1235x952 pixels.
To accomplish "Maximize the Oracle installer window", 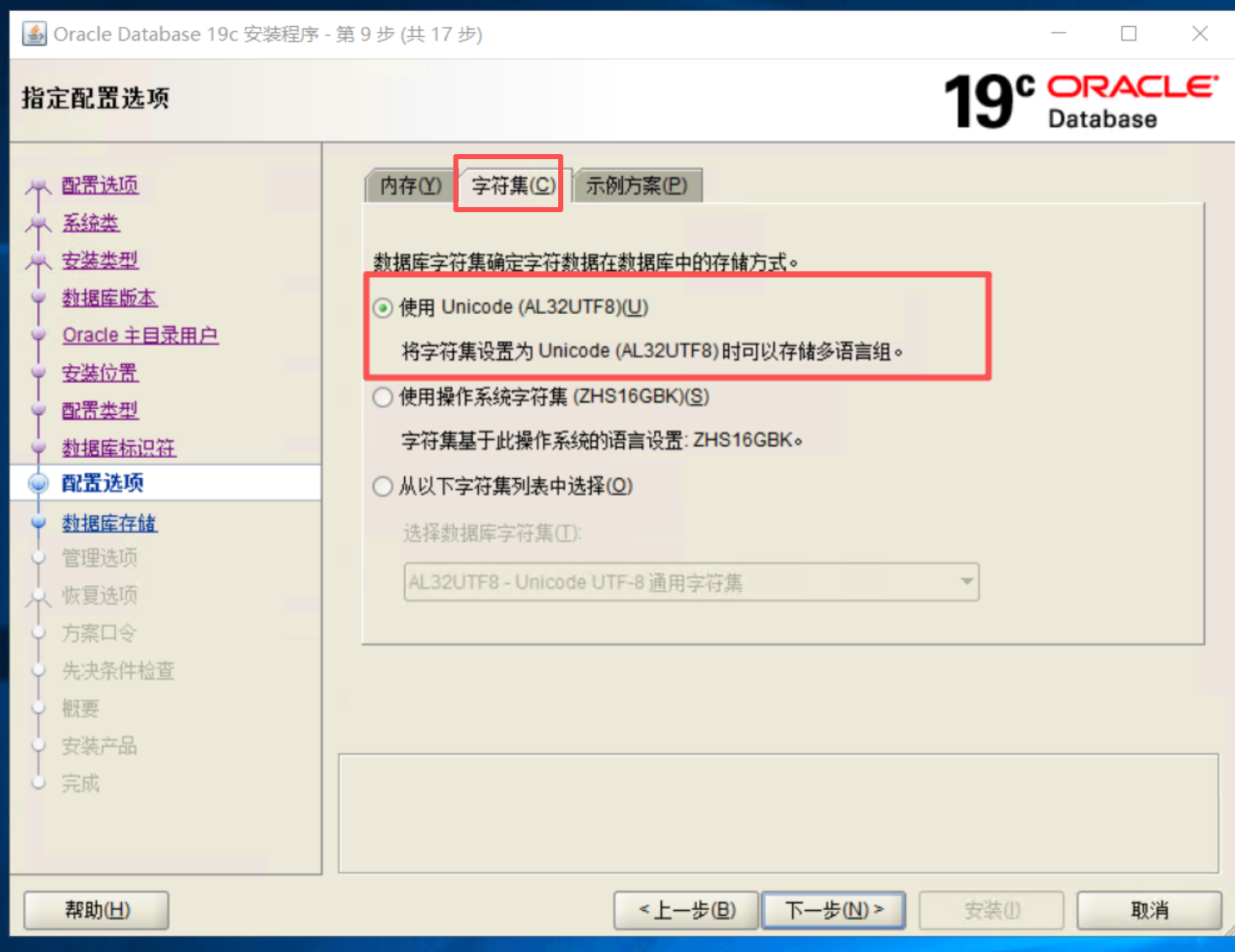I will pos(1129,34).
